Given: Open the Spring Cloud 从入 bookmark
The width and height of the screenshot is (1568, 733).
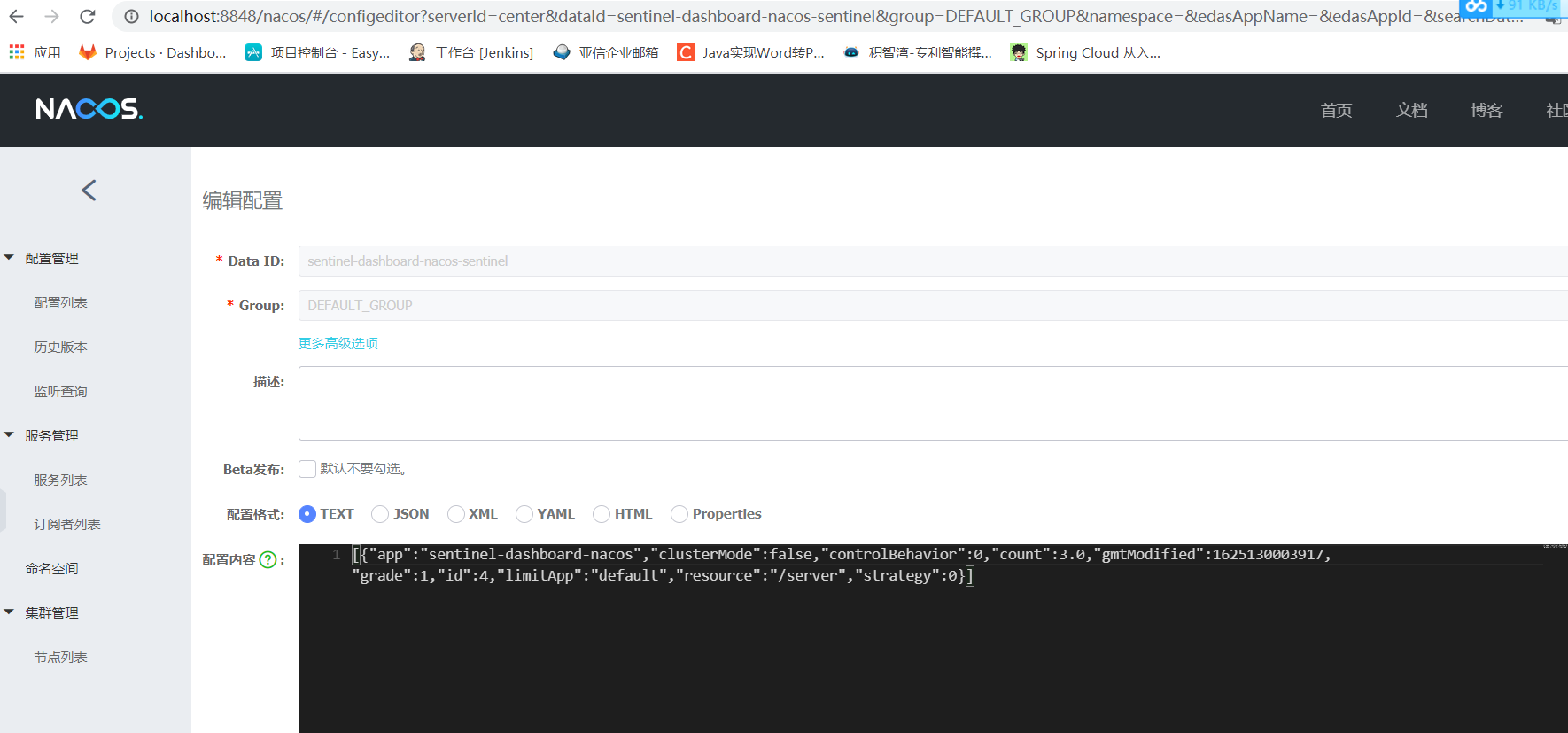Looking at the screenshot, I should [x=1085, y=52].
